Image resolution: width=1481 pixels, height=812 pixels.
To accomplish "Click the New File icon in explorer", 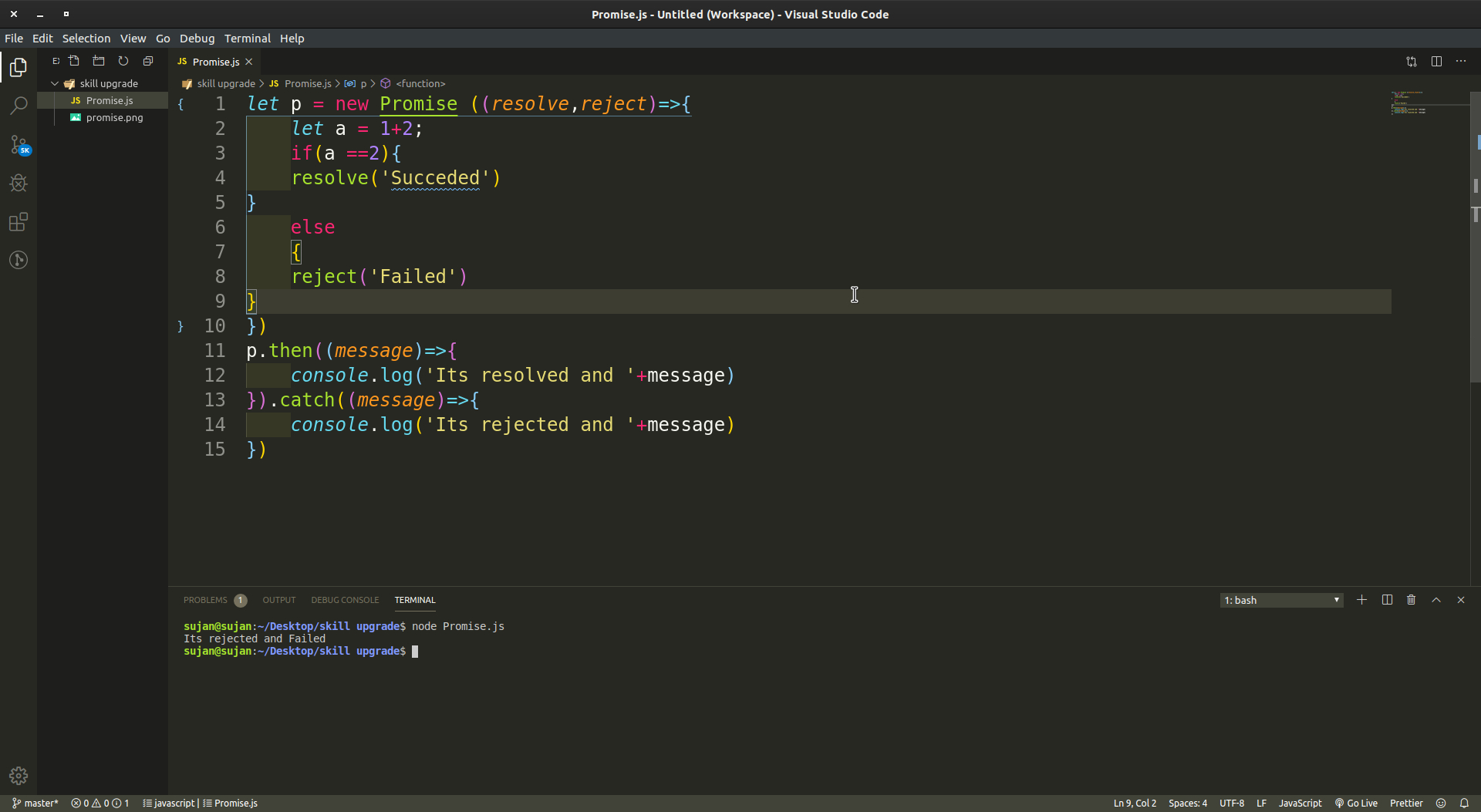I will click(74, 61).
